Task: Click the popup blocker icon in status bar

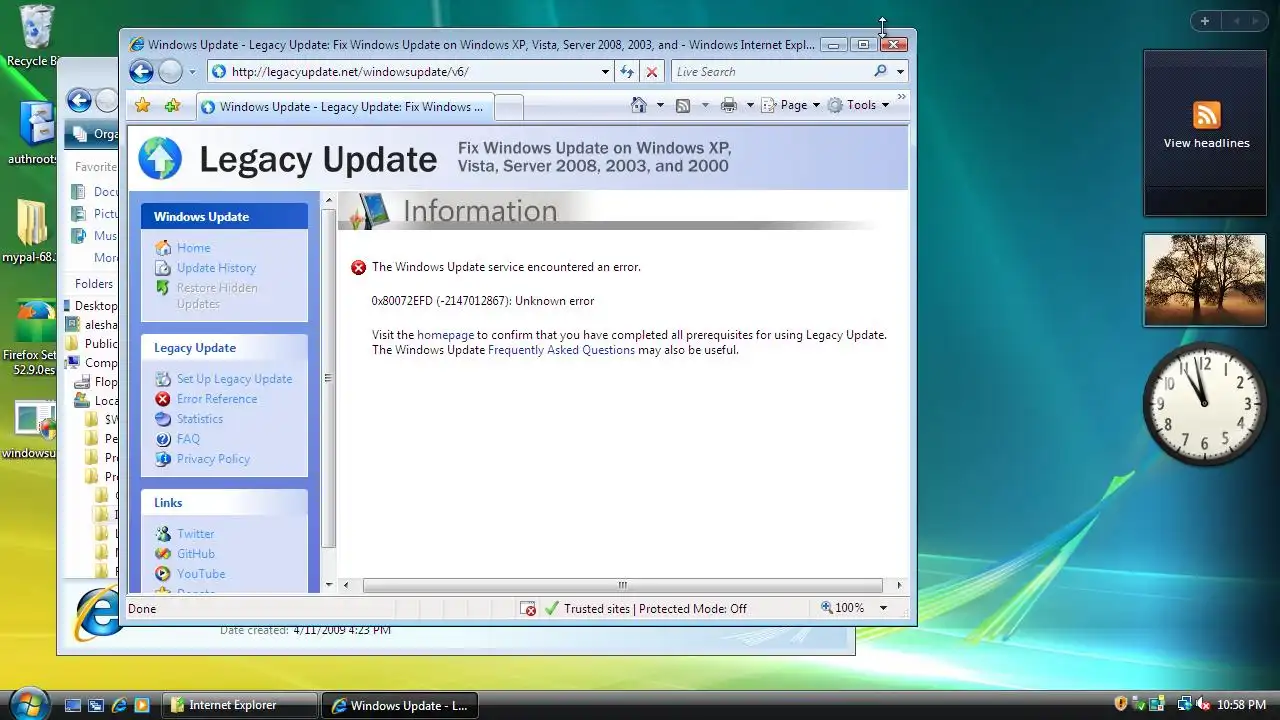Action: point(528,608)
